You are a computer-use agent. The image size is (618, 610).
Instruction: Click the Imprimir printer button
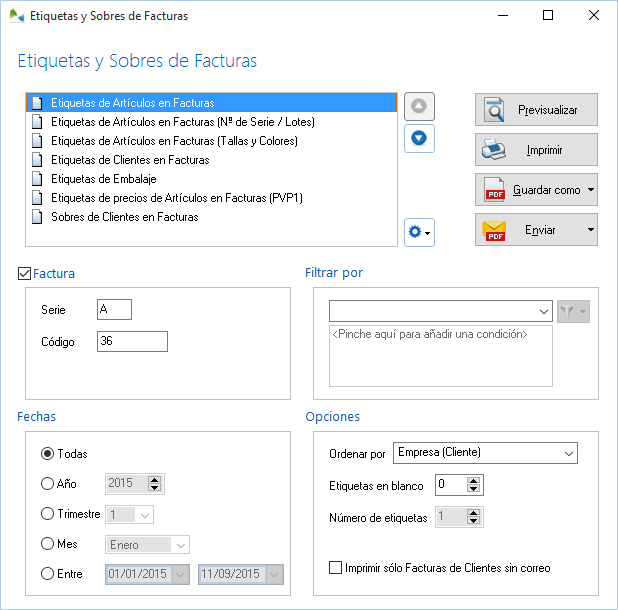pyautogui.click(x=536, y=150)
